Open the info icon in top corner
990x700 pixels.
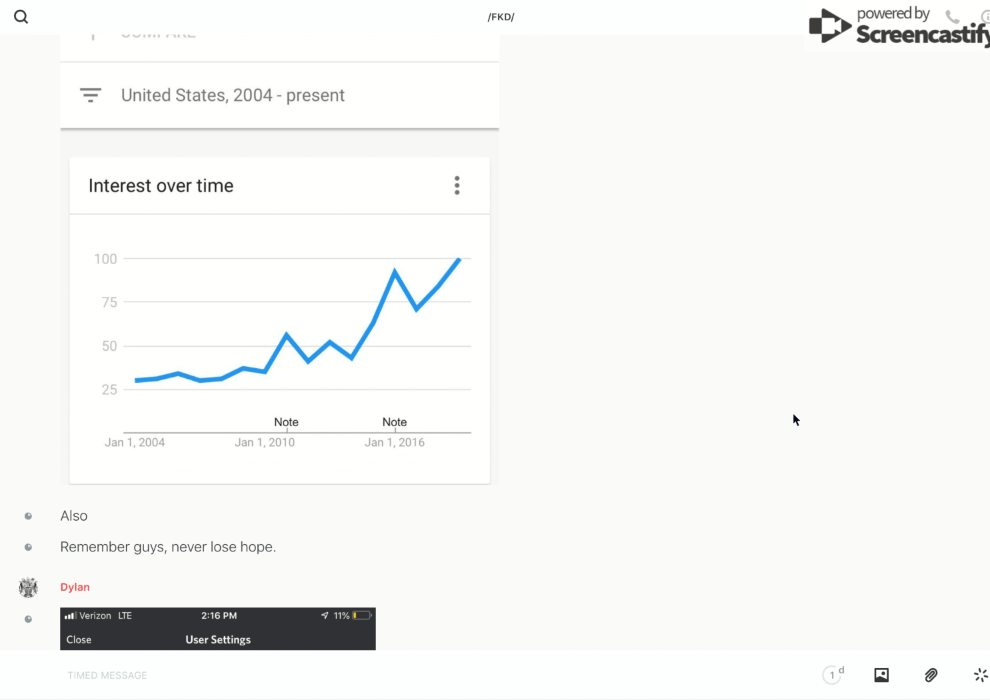coord(984,17)
